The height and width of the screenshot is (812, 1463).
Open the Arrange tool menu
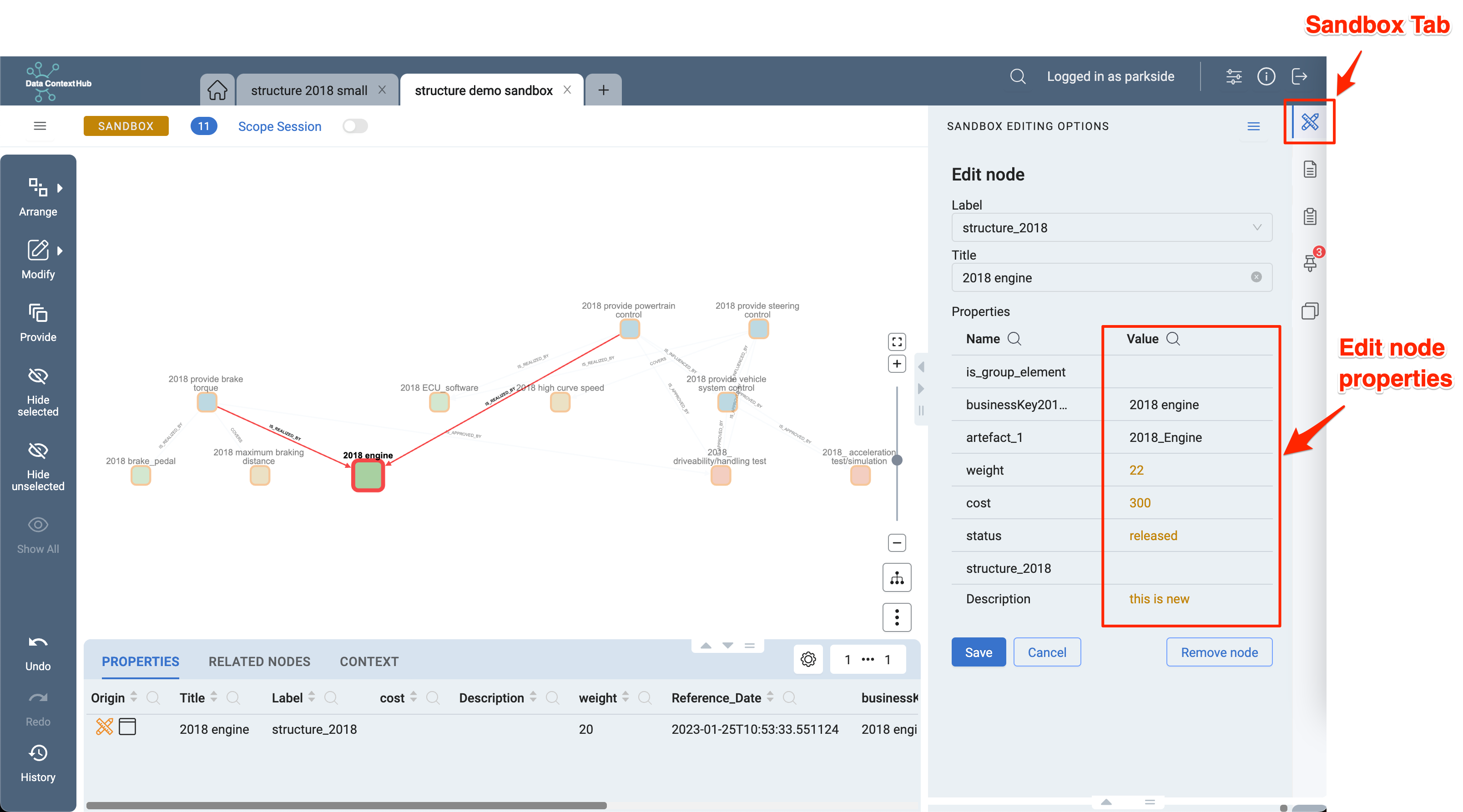[38, 197]
